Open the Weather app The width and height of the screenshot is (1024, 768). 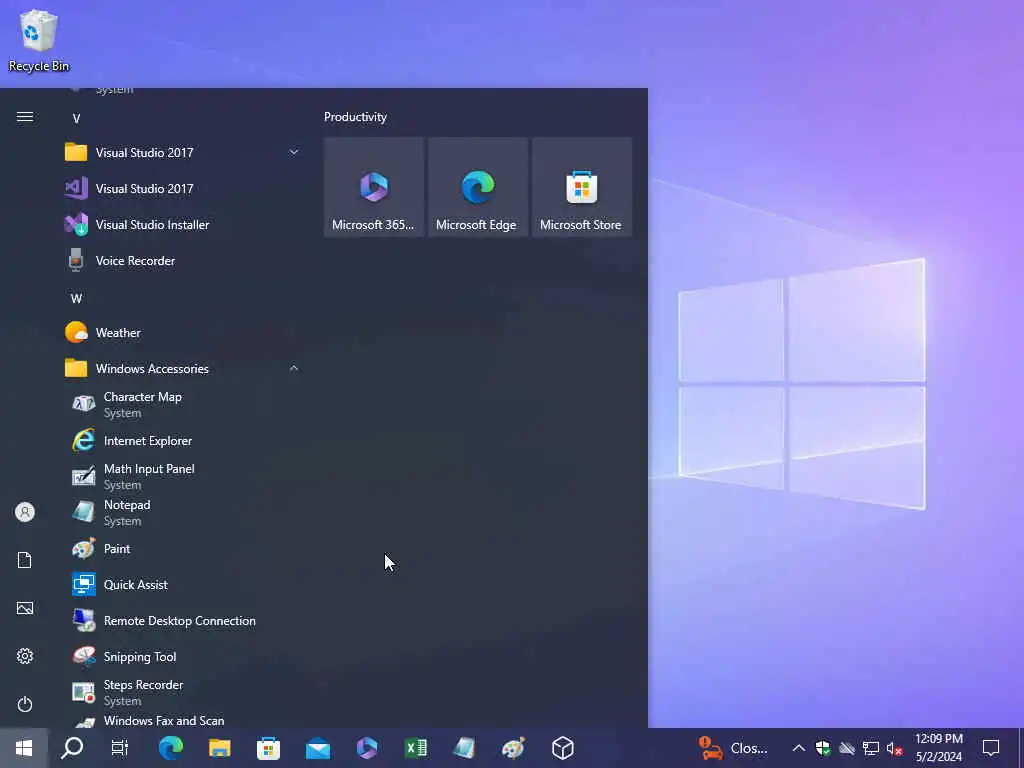point(183,332)
